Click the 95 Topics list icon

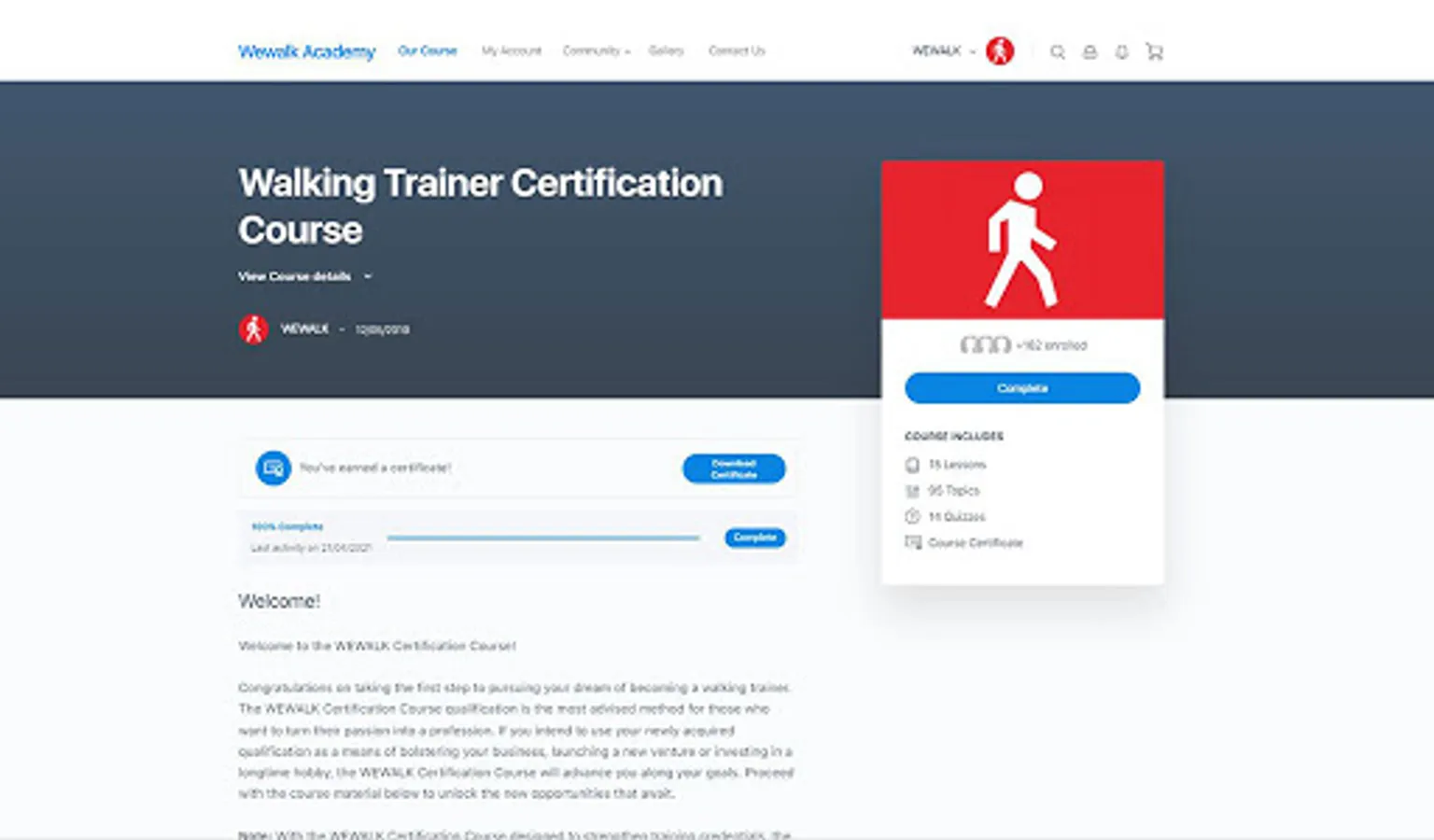click(912, 491)
